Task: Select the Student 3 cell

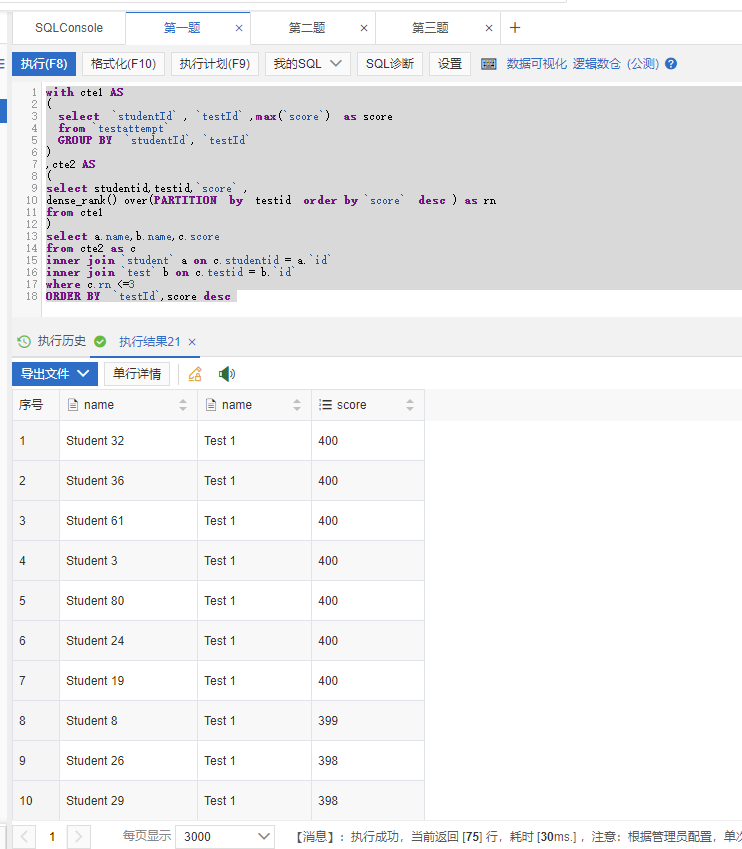Action: (x=128, y=561)
